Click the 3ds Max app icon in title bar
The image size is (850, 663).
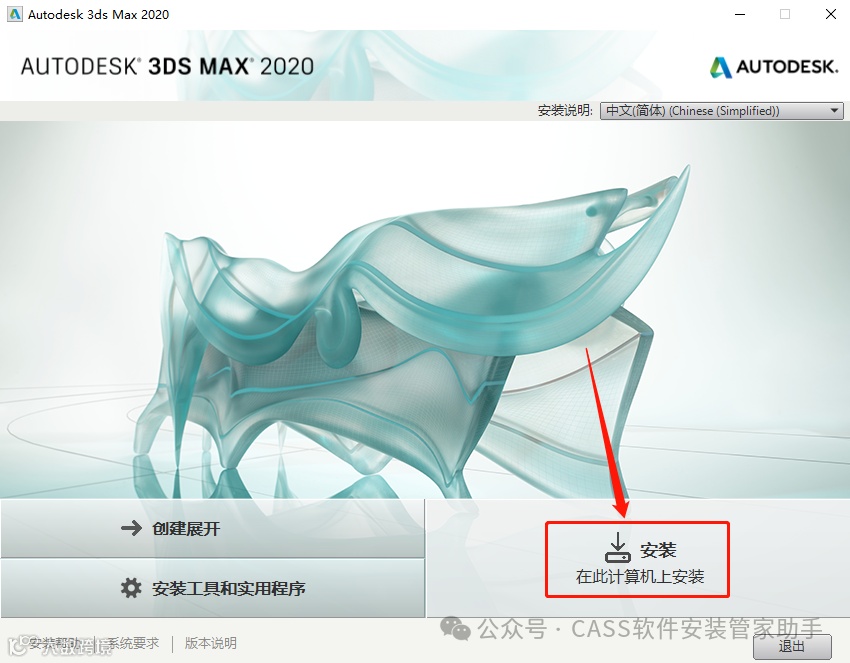pos(15,14)
